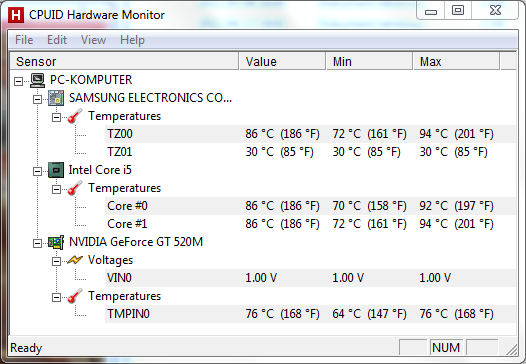Image resolution: width=526 pixels, height=364 pixels.
Task: Select the Core #0 sensor row
Action: pyautogui.click(x=310, y=206)
